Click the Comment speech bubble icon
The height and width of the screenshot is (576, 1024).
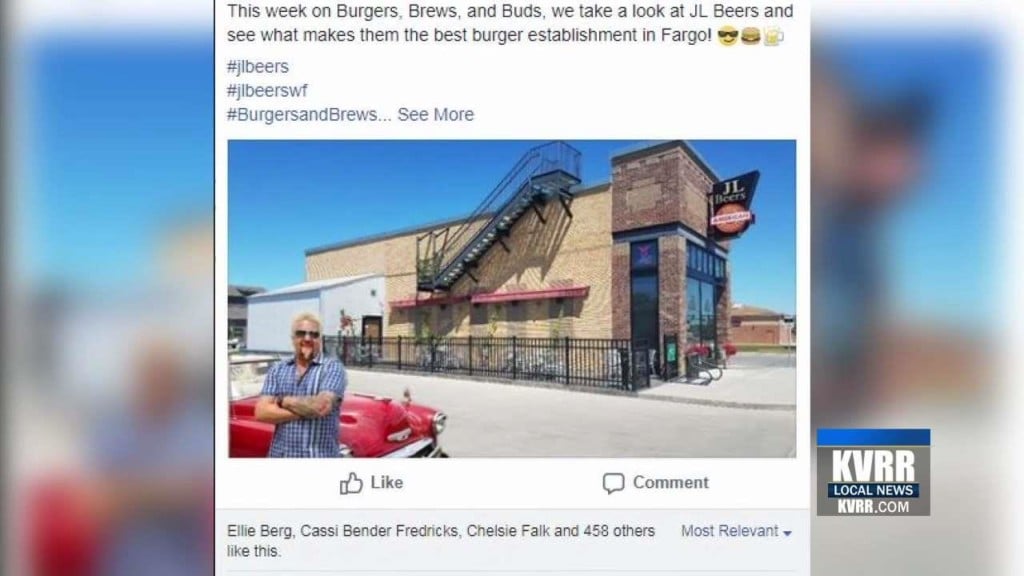[x=613, y=483]
